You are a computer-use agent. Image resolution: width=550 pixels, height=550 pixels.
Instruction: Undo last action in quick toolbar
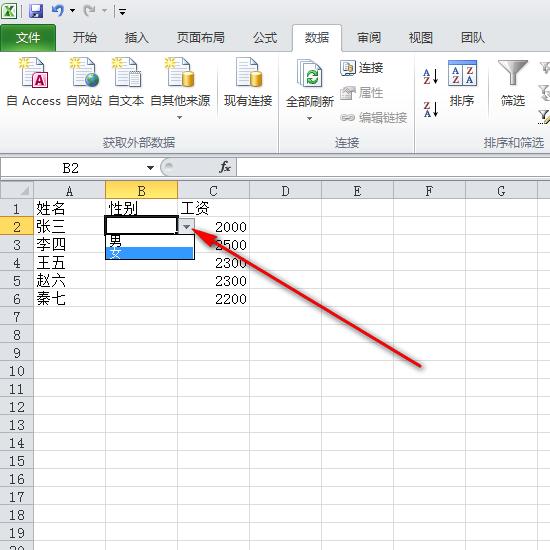click(58, 11)
